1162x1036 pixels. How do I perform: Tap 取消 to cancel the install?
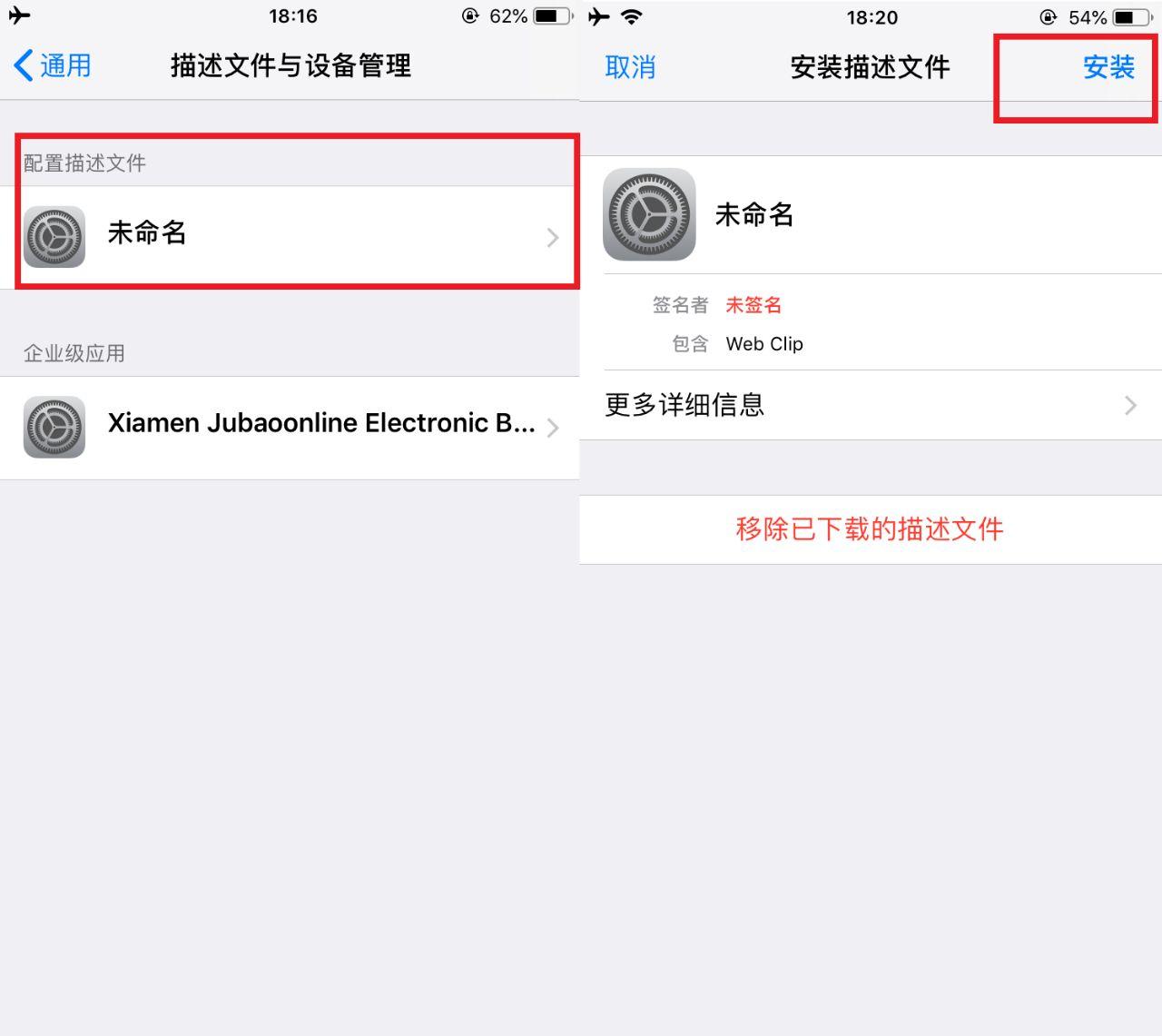630,67
